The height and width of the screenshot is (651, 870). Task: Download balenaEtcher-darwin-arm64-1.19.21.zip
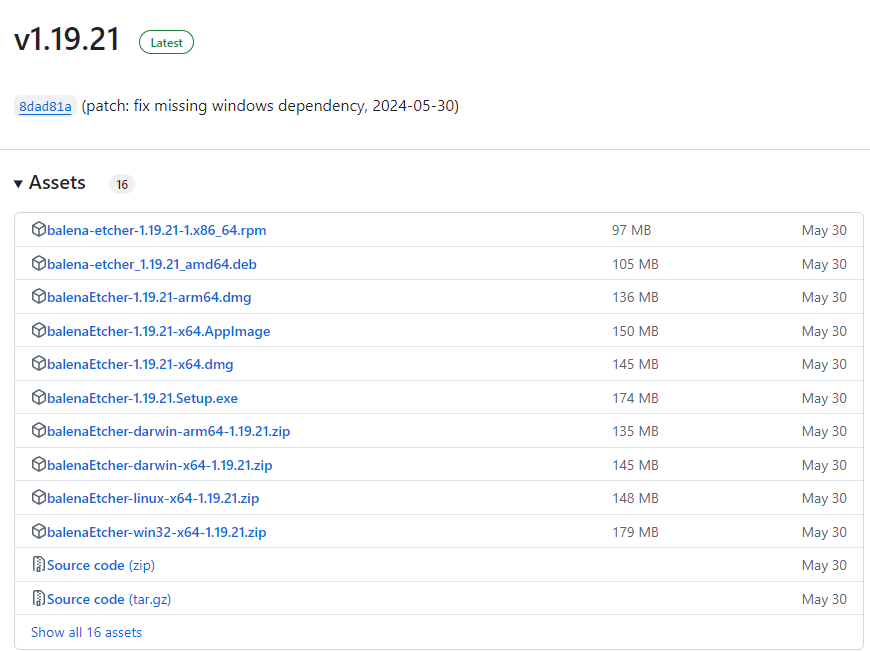tap(169, 431)
